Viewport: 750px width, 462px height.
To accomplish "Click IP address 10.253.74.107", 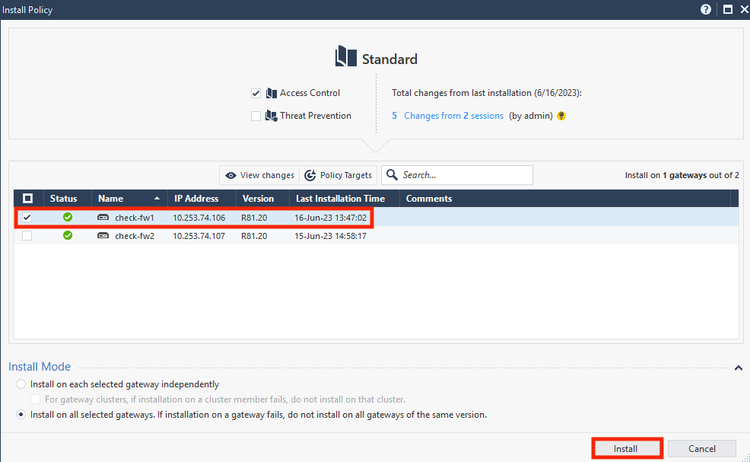I will 199,236.
